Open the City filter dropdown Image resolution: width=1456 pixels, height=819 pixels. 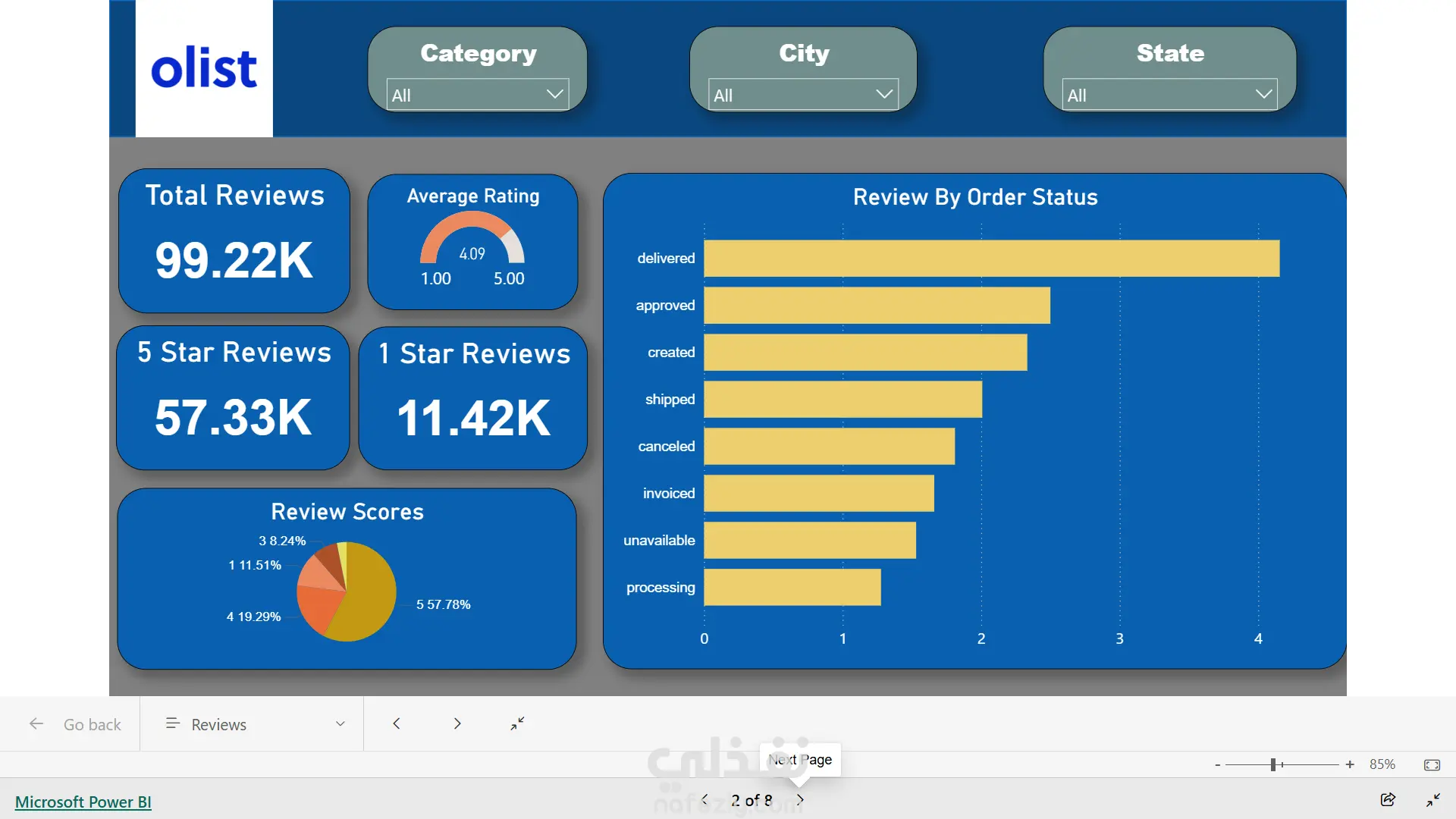(x=803, y=95)
